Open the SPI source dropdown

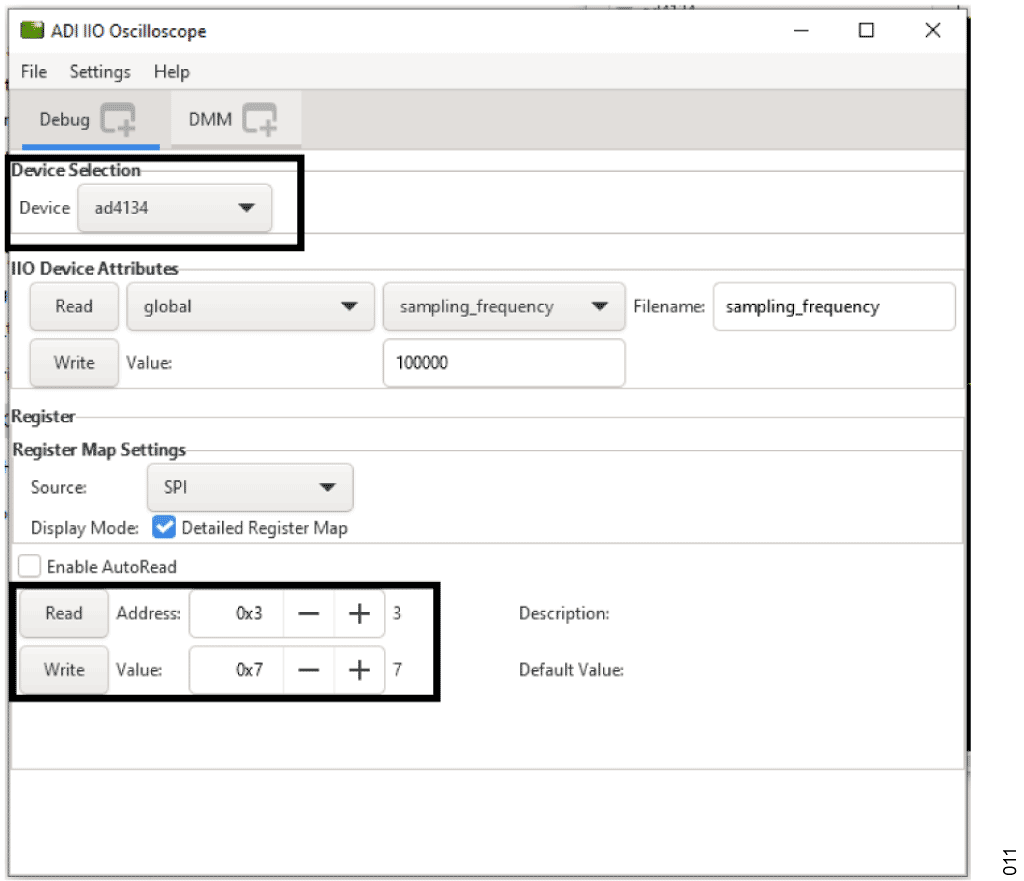(x=249, y=488)
